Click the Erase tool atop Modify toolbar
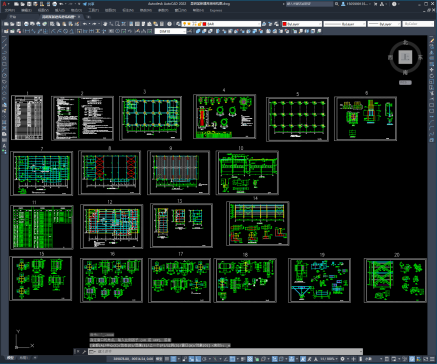 click(432, 40)
